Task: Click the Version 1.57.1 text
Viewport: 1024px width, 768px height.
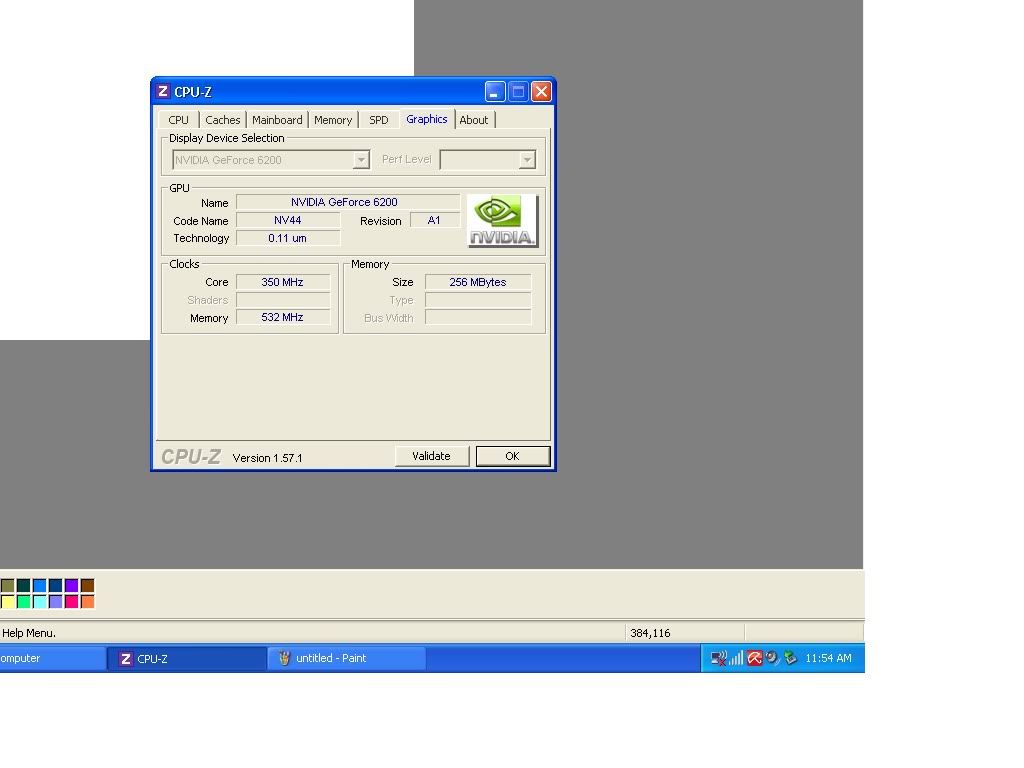Action: point(268,458)
